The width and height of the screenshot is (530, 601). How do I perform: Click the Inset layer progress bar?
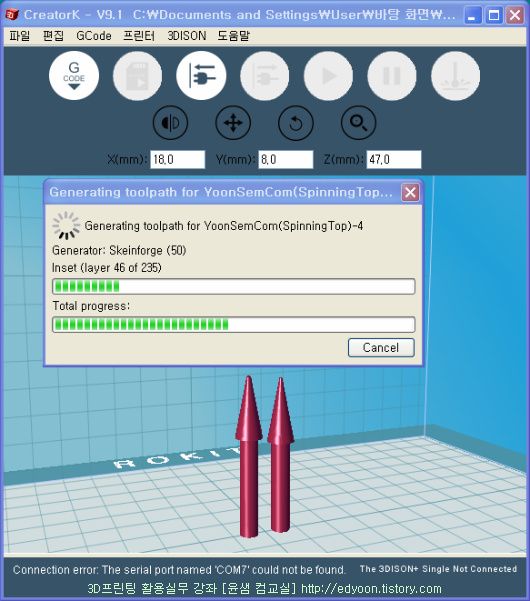coord(233,286)
